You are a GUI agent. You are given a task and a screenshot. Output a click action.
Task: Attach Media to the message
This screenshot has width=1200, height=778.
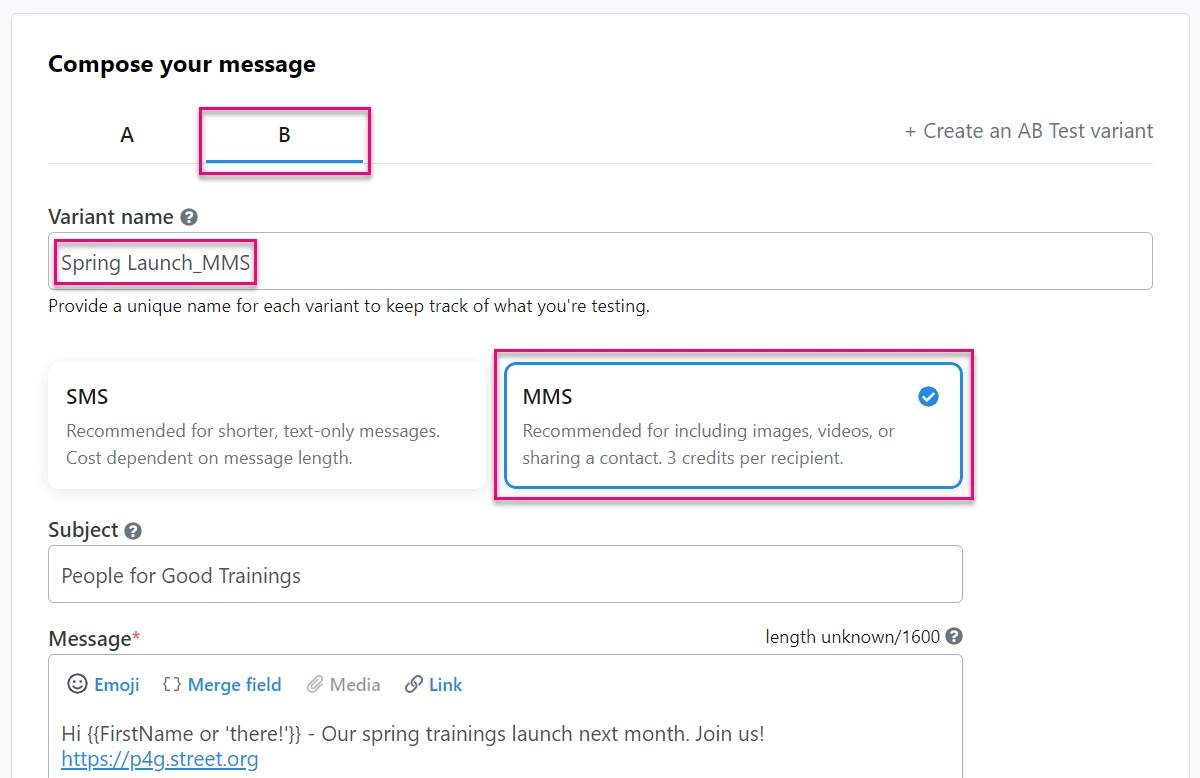[x=343, y=684]
